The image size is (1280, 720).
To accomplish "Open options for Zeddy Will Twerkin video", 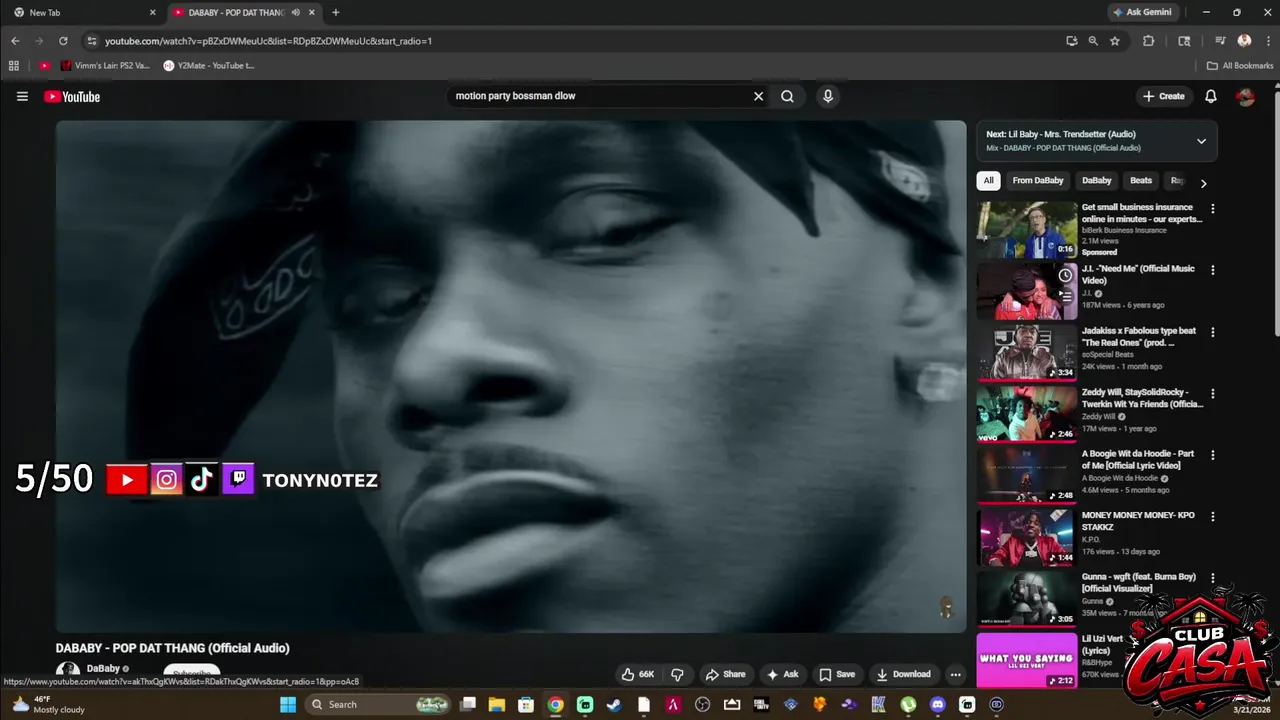I will [1213, 393].
